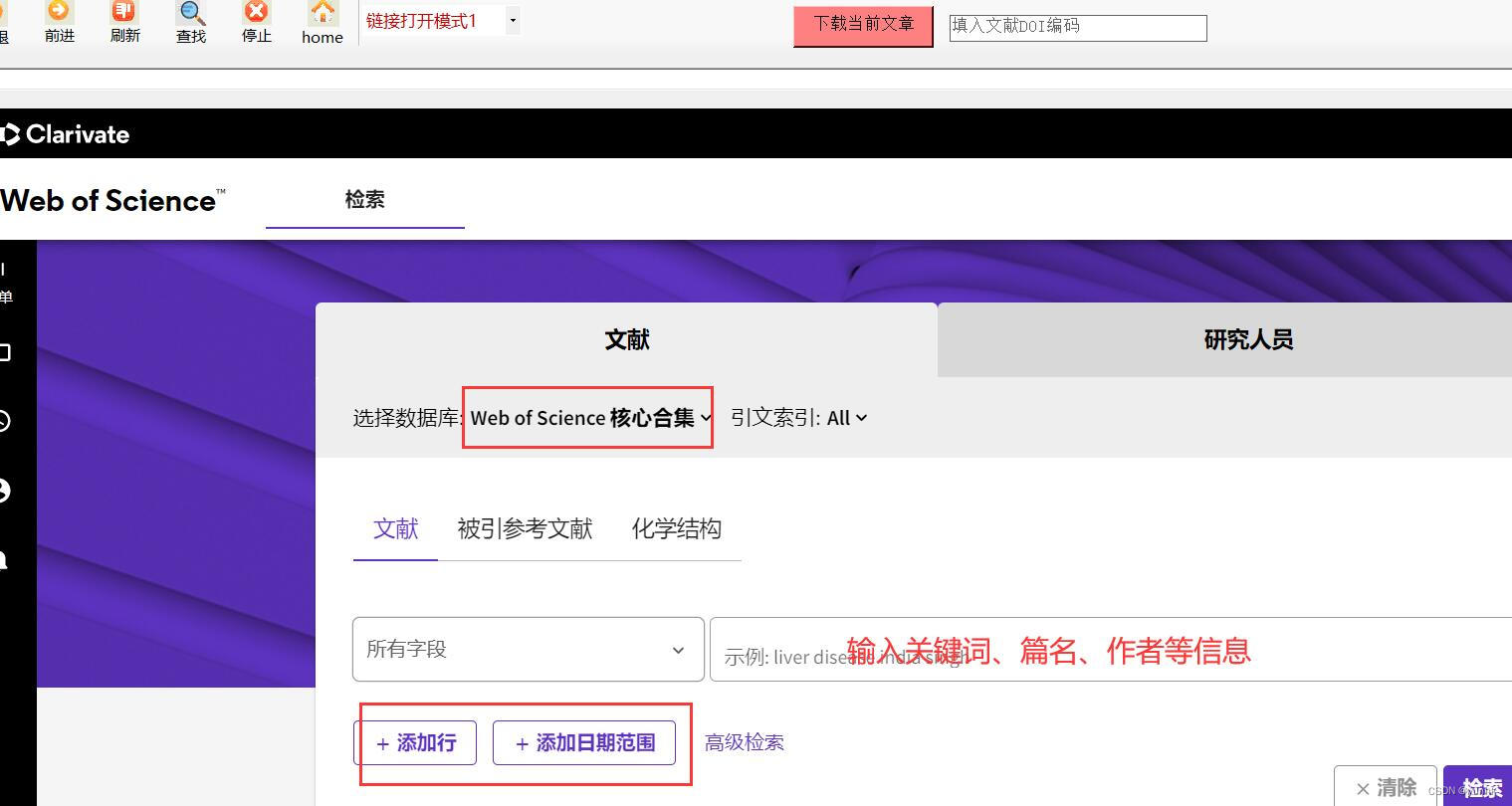Click the 添加日期范围 button
Screen dimensions: 1512x806
coord(584,742)
